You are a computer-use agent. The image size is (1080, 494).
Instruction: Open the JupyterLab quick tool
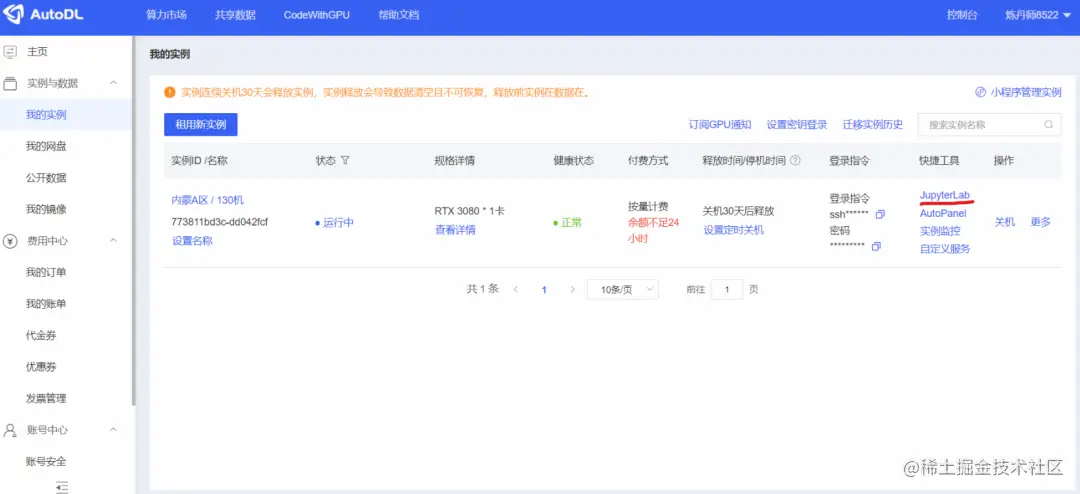(944, 195)
